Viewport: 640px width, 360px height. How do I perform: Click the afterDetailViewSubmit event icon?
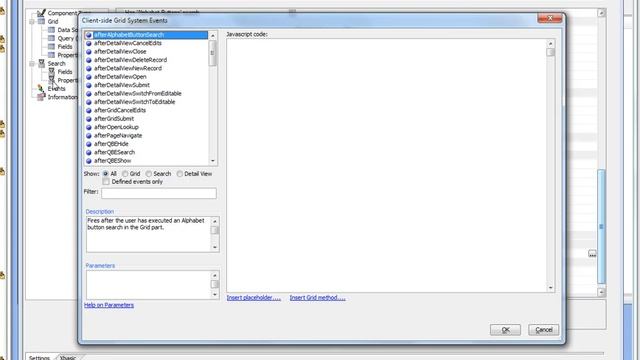point(89,85)
